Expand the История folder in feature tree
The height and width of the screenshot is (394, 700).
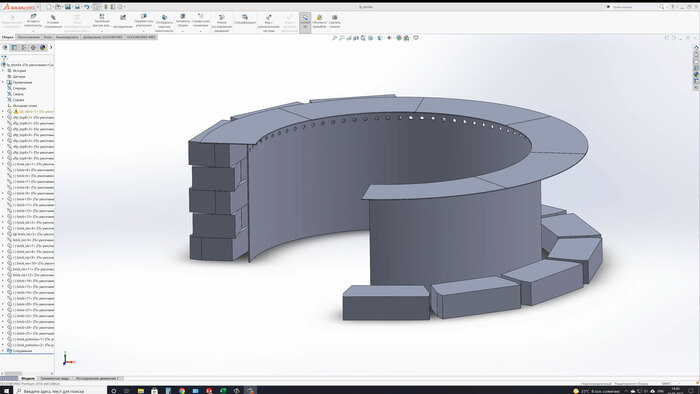(3, 71)
